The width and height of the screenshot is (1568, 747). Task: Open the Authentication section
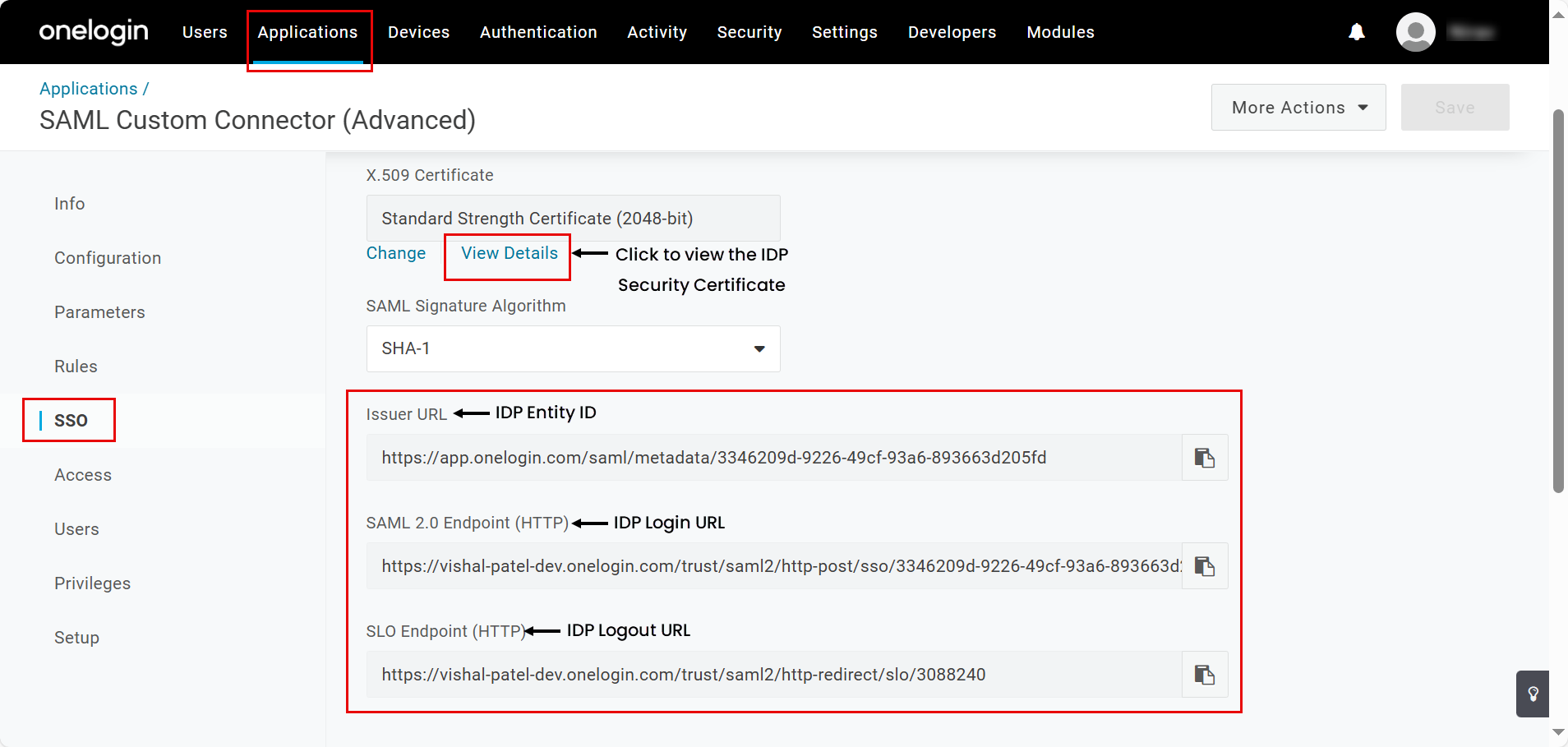538,32
